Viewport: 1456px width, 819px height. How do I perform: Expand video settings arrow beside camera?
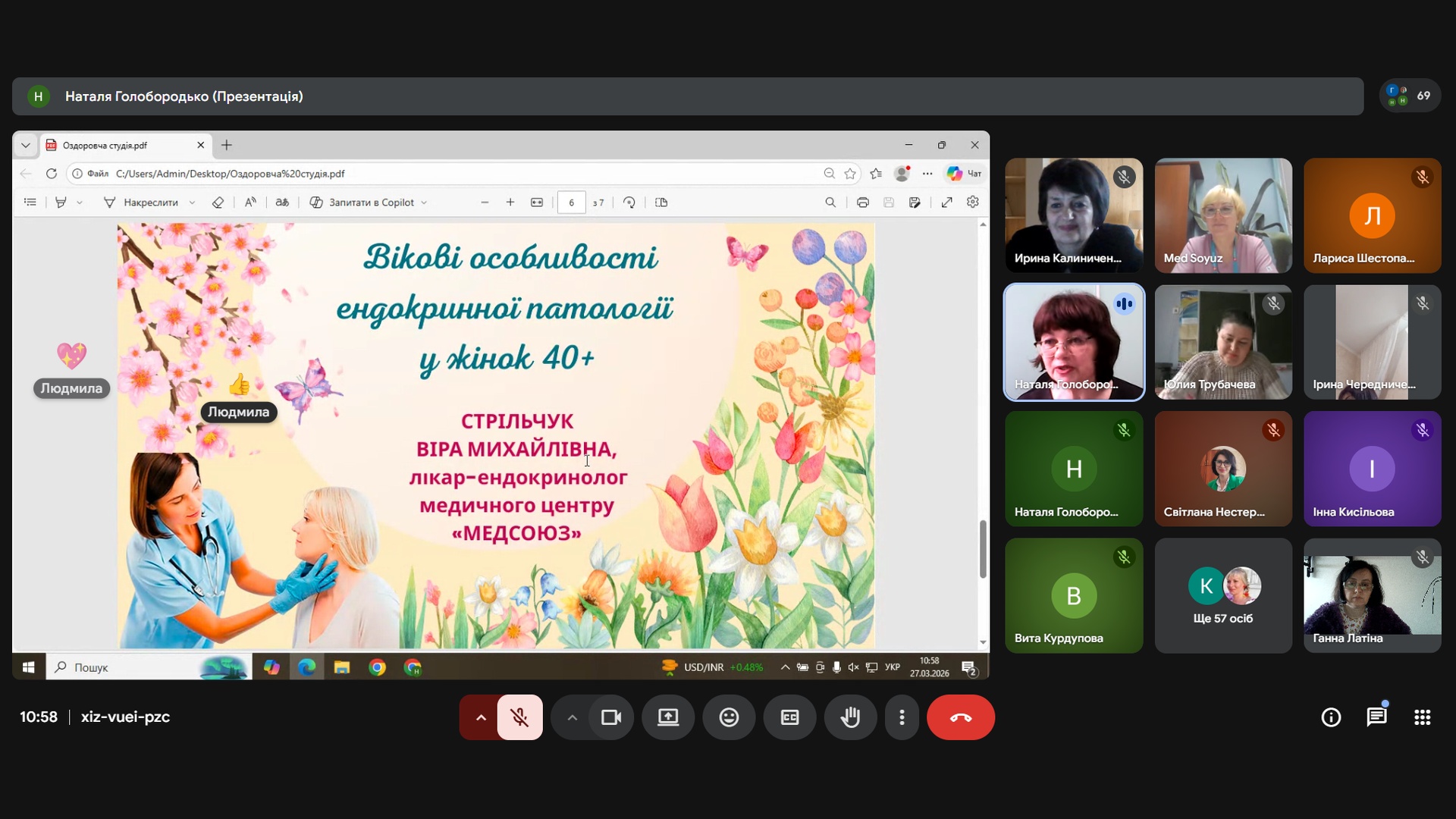(573, 717)
